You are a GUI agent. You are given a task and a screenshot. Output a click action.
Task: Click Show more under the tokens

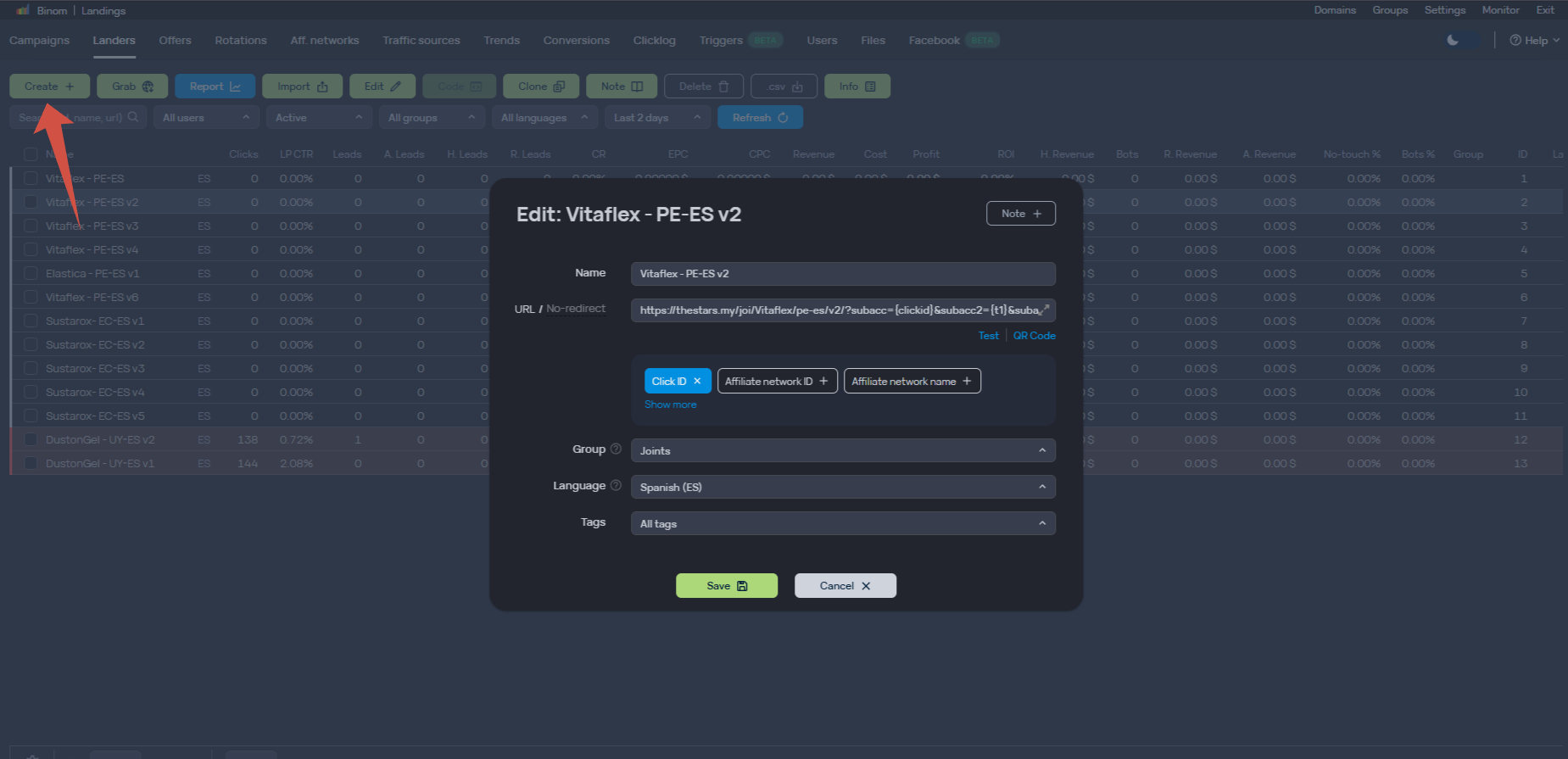click(670, 405)
